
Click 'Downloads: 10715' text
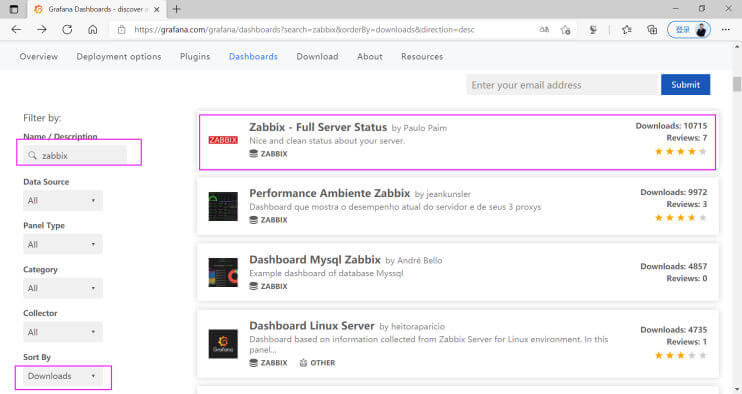[671, 126]
